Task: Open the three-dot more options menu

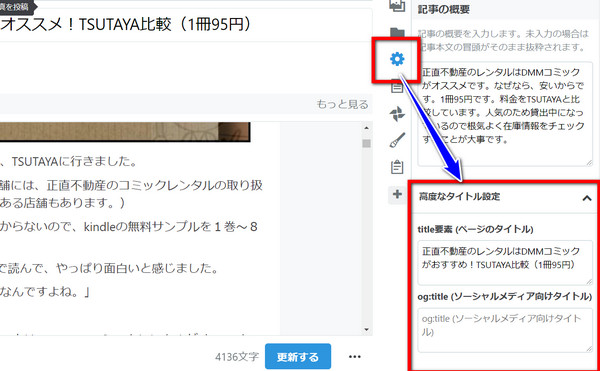Action: pos(355,356)
